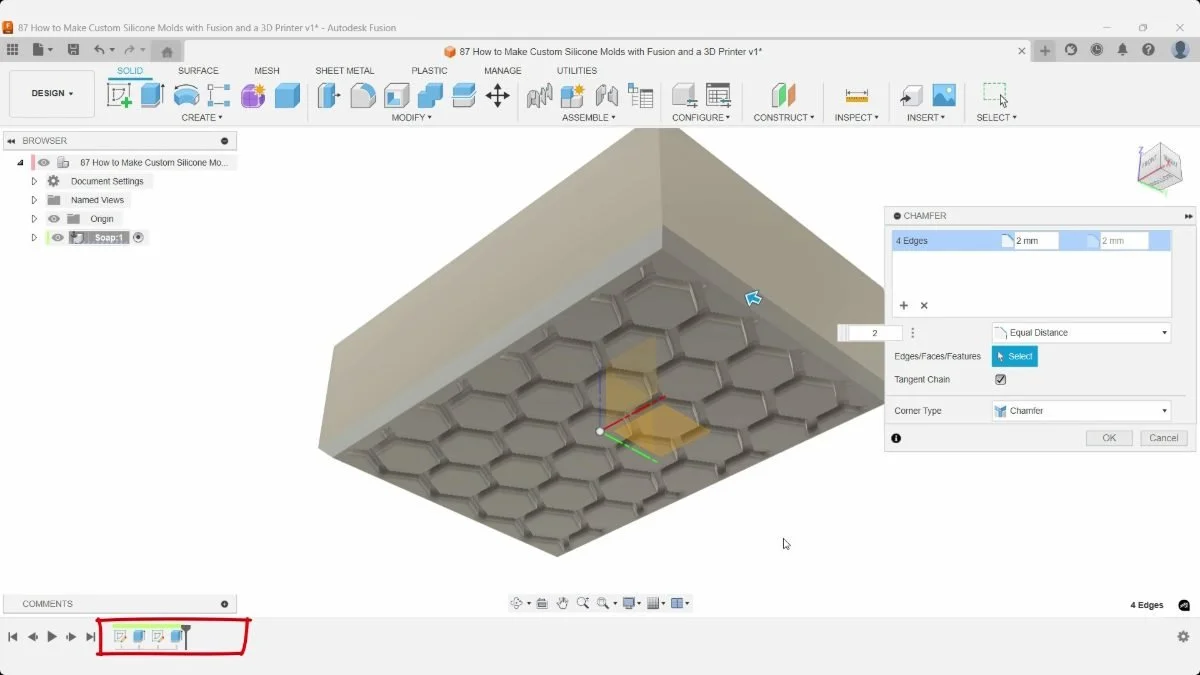Click the Create Form purple icon
Viewport: 1200px width, 675px height.
[x=253, y=95]
